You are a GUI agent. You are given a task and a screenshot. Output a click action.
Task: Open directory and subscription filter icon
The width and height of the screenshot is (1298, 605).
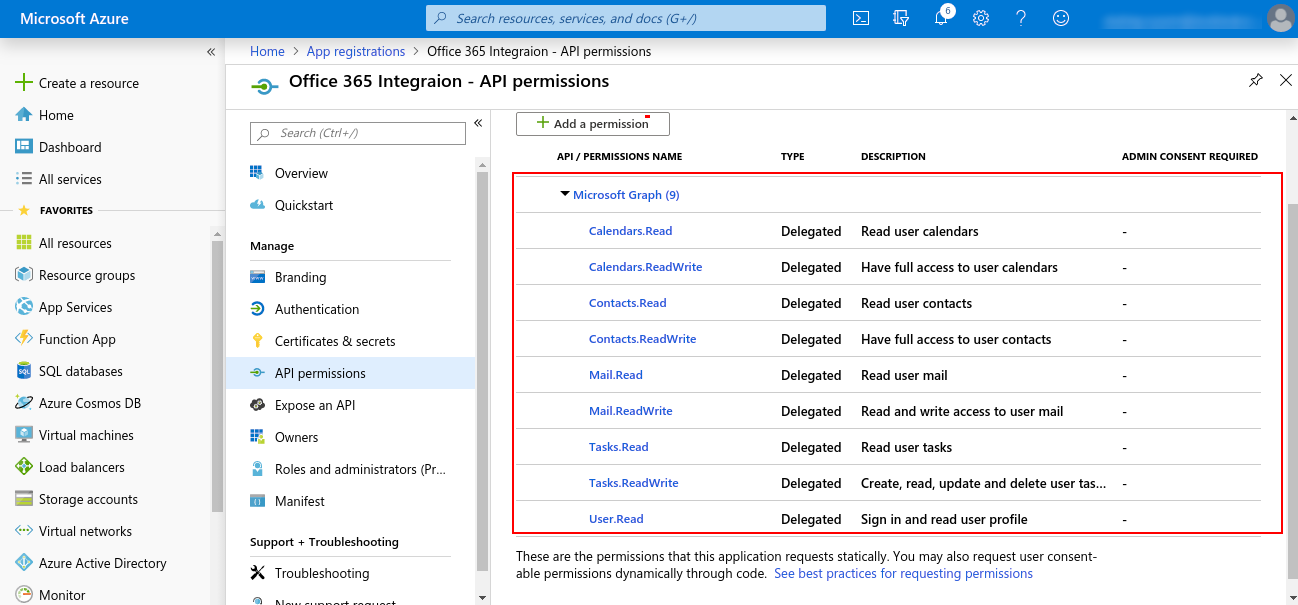(x=901, y=18)
